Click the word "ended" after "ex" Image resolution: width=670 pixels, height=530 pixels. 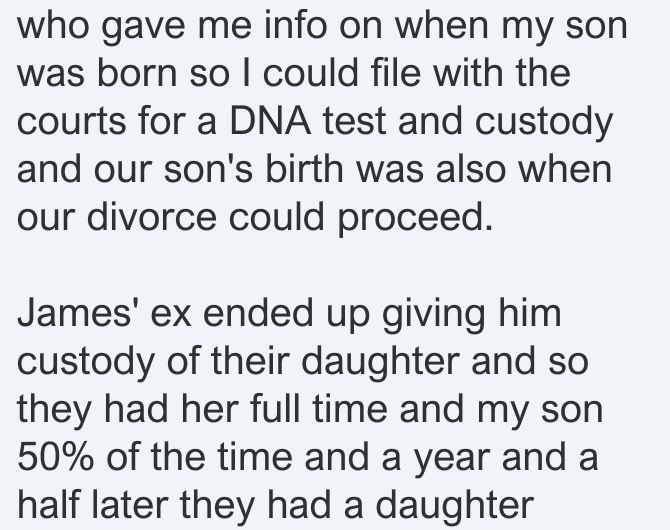tap(258, 313)
